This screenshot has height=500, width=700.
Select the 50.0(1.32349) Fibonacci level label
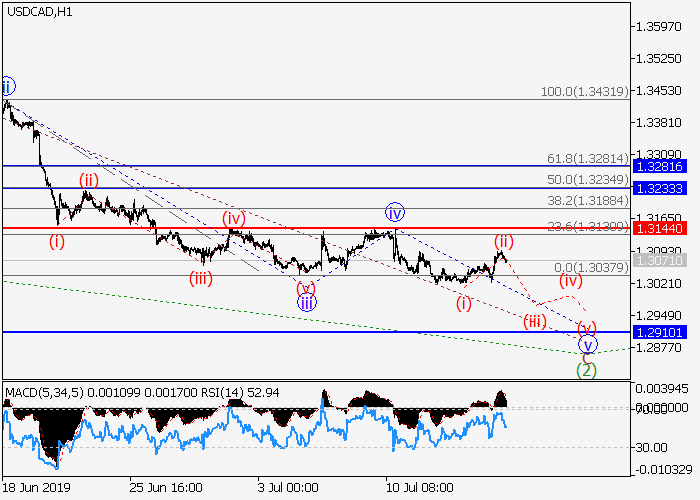(587, 180)
